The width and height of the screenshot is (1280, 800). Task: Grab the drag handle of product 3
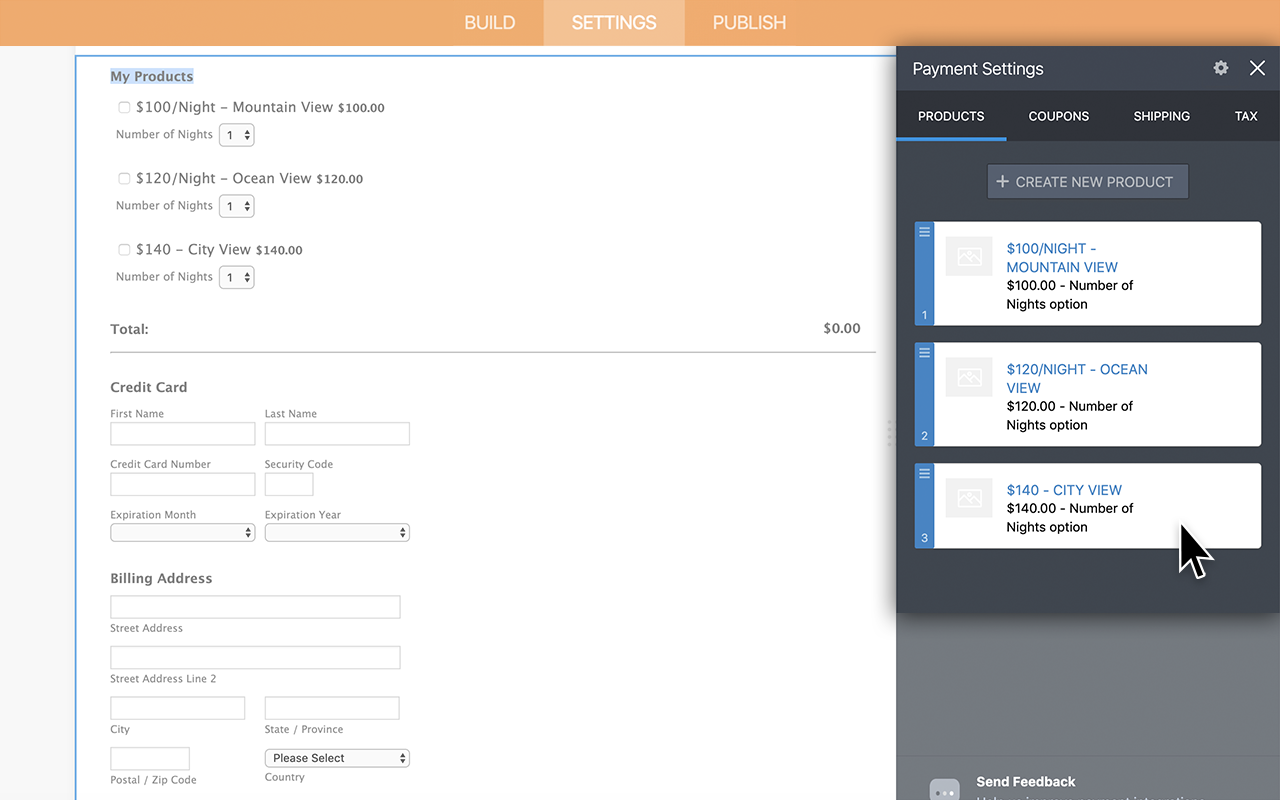tap(923, 472)
